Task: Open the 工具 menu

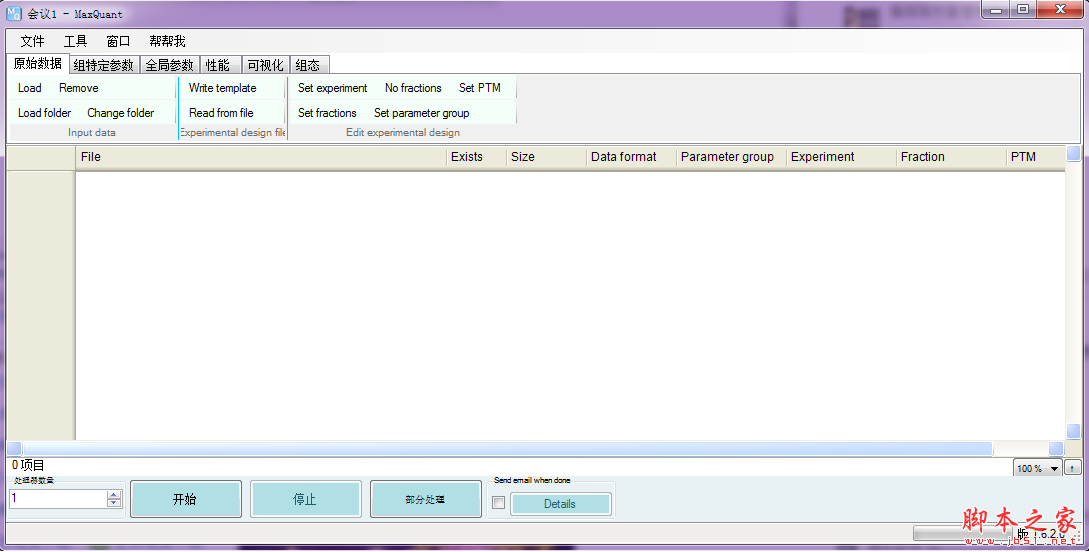Action: pyautogui.click(x=75, y=41)
